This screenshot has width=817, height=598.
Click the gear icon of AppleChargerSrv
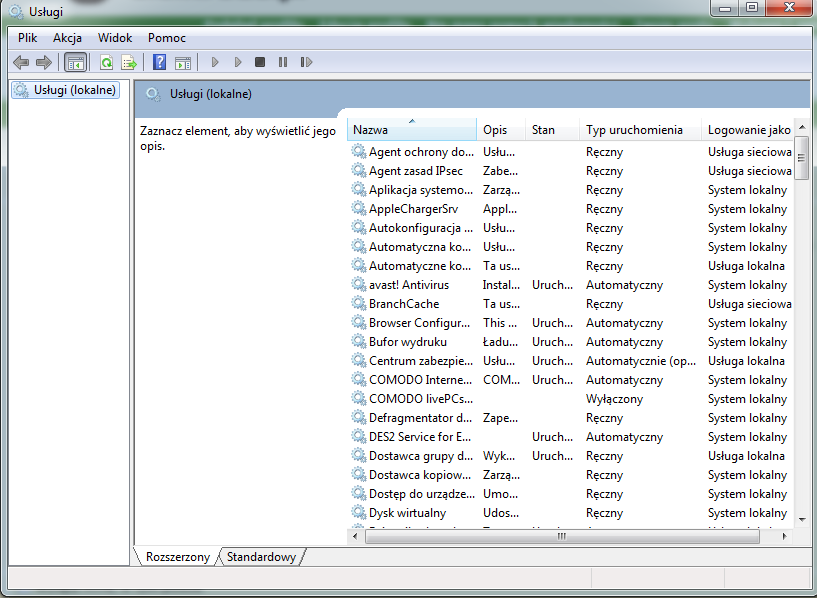point(358,208)
